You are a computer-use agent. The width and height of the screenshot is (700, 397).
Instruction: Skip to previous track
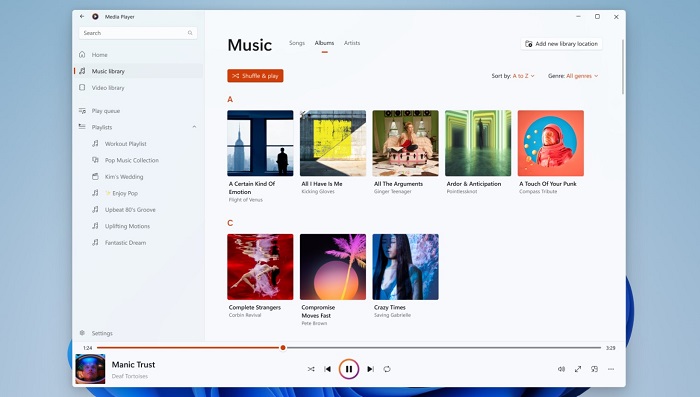[x=328, y=369]
